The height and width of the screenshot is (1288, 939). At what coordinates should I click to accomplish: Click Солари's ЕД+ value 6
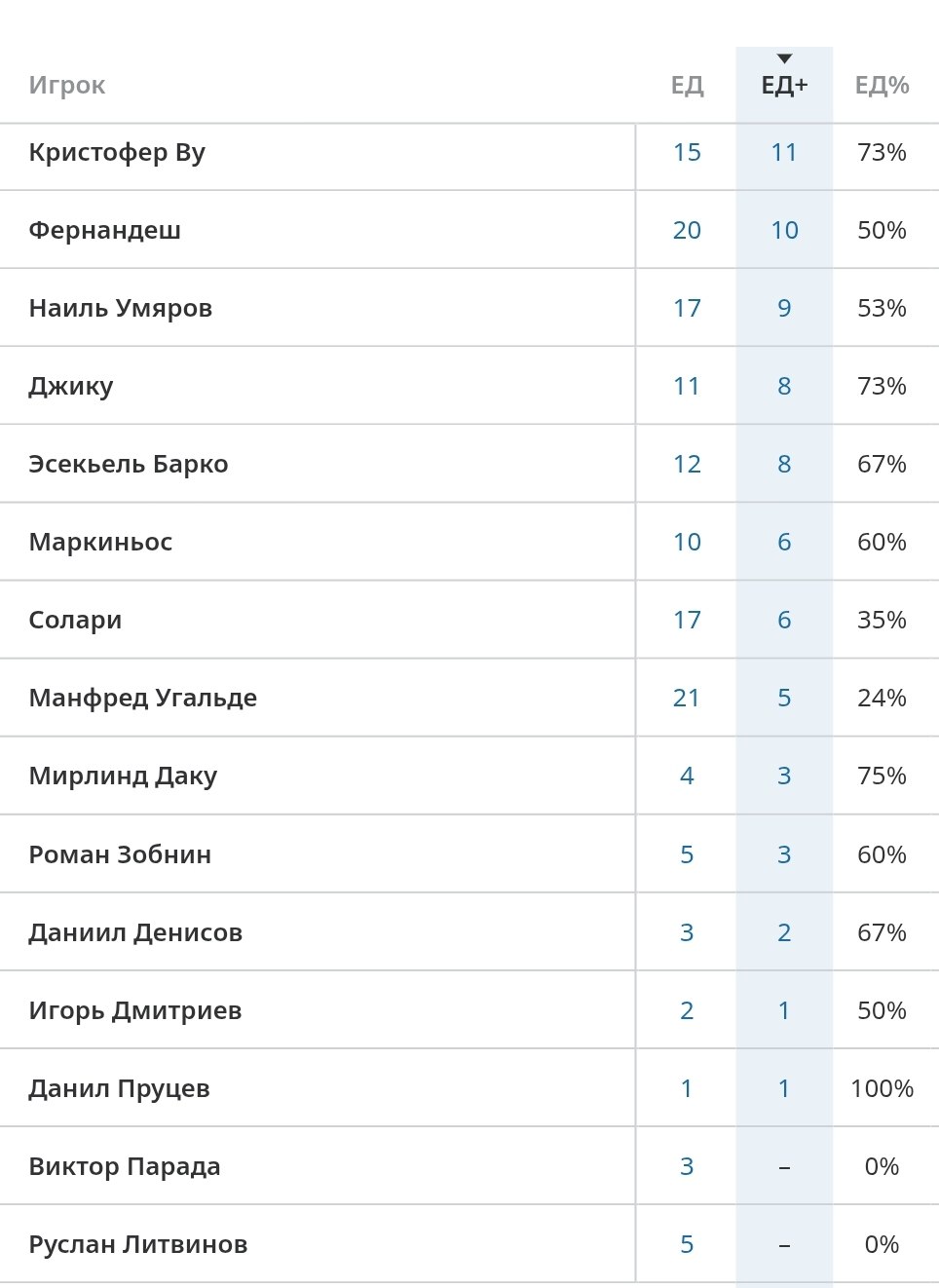pyautogui.click(x=784, y=621)
